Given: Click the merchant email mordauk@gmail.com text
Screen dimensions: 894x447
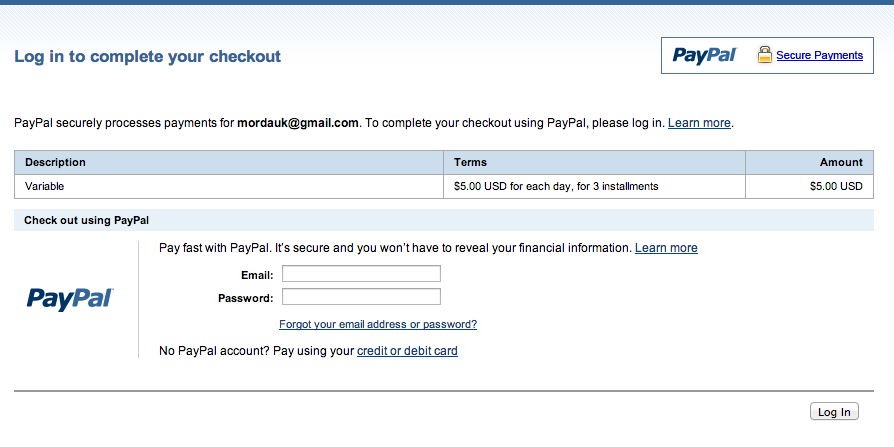Looking at the screenshot, I should pyautogui.click(x=298, y=123).
